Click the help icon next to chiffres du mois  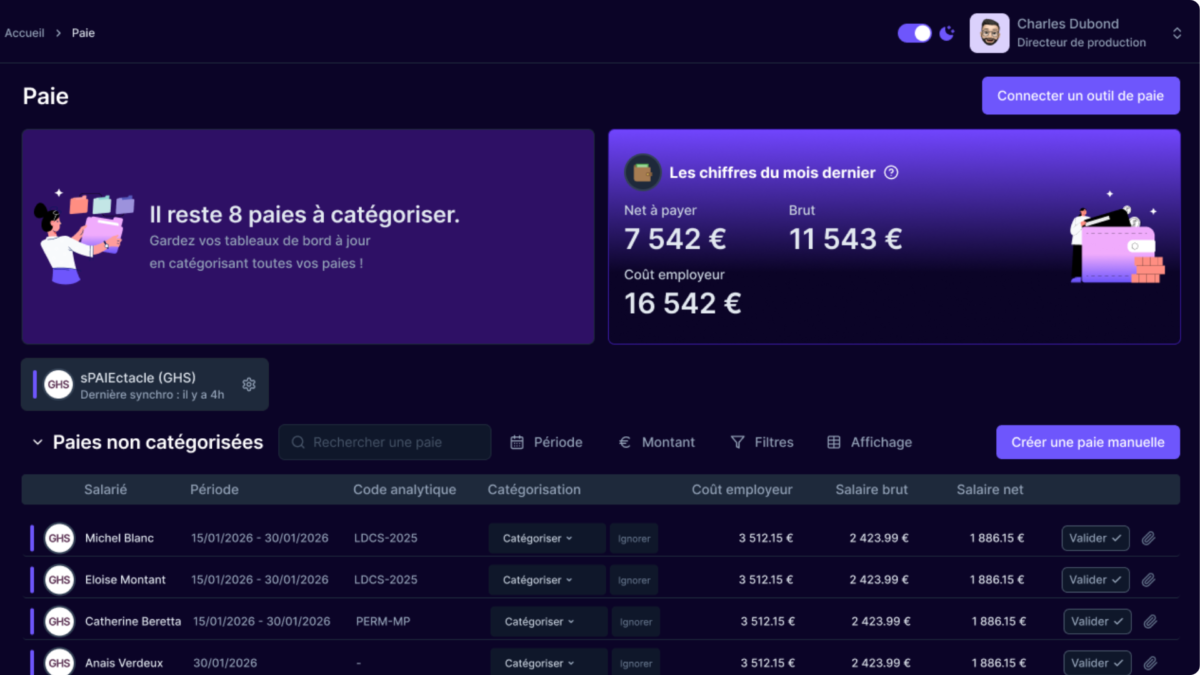coord(890,172)
